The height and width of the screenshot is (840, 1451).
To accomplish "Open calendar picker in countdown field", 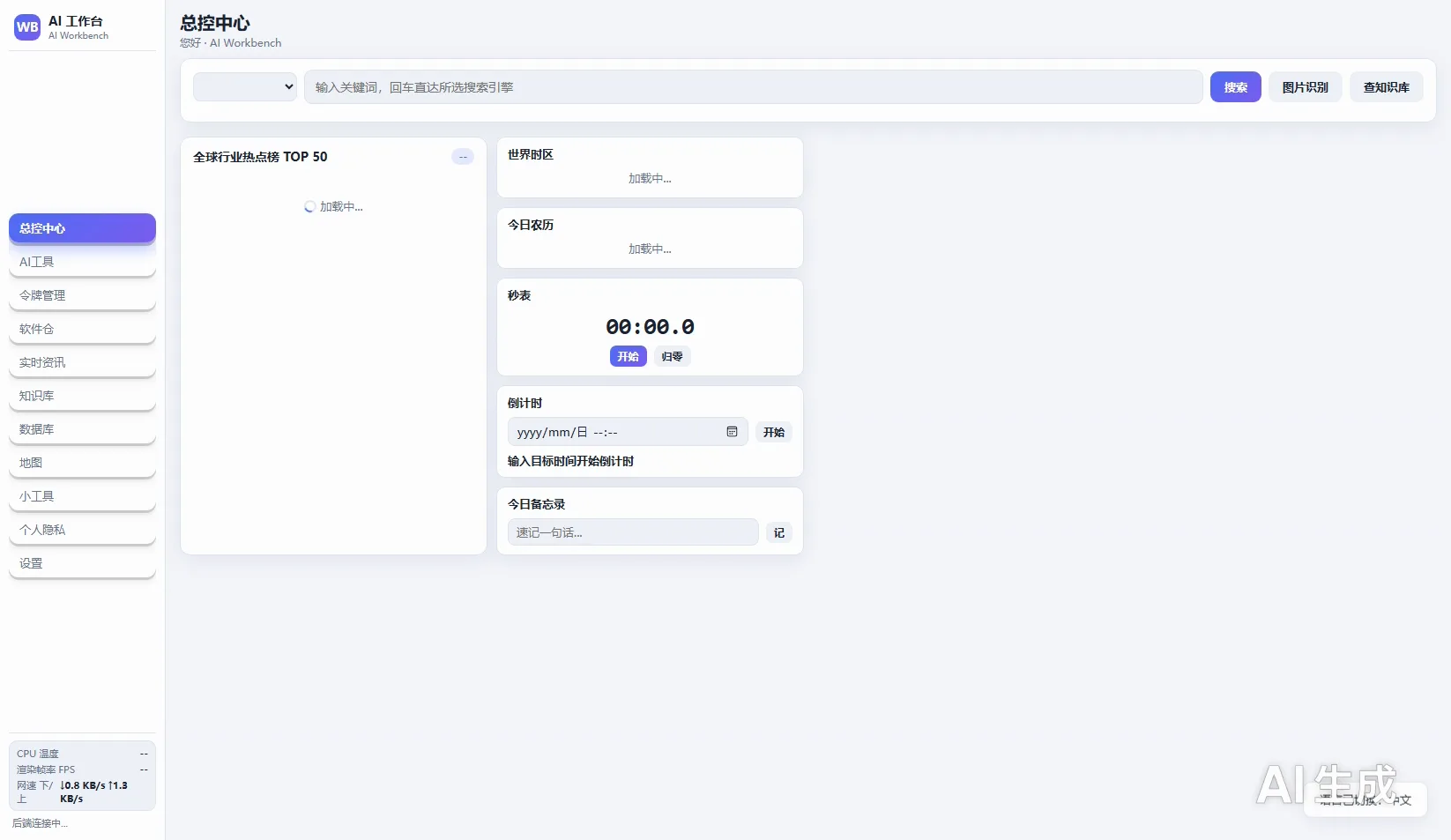I will pyautogui.click(x=732, y=432).
